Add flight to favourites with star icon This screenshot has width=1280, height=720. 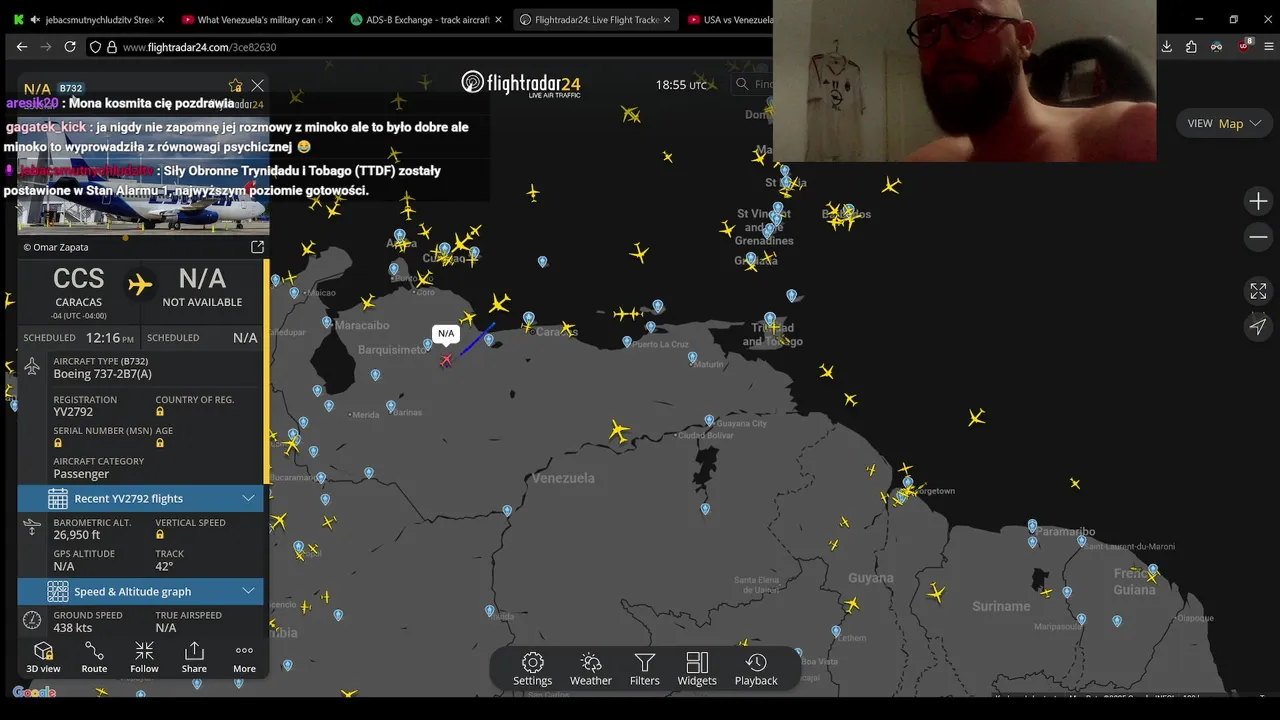pos(235,86)
